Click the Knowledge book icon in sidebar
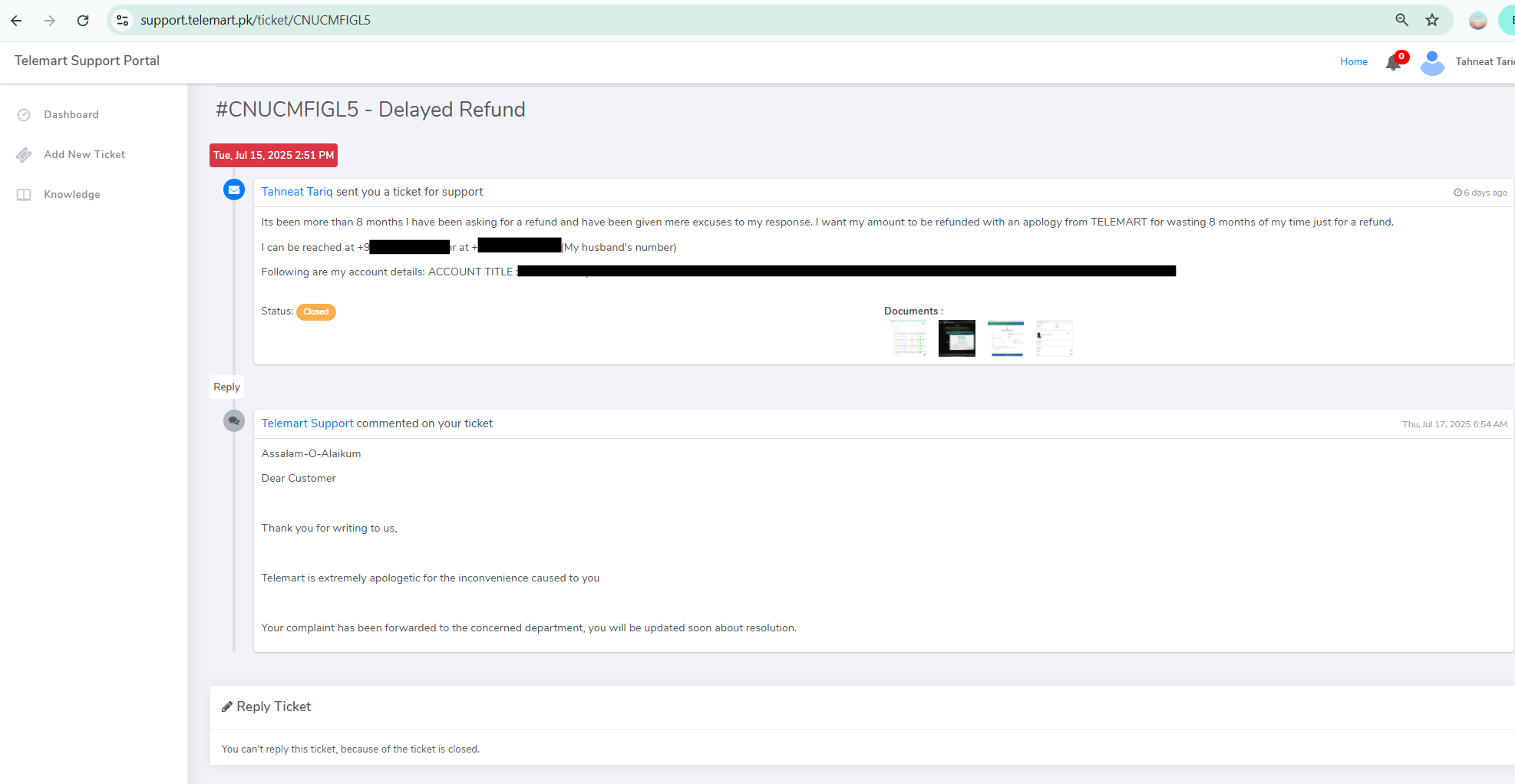 point(24,195)
